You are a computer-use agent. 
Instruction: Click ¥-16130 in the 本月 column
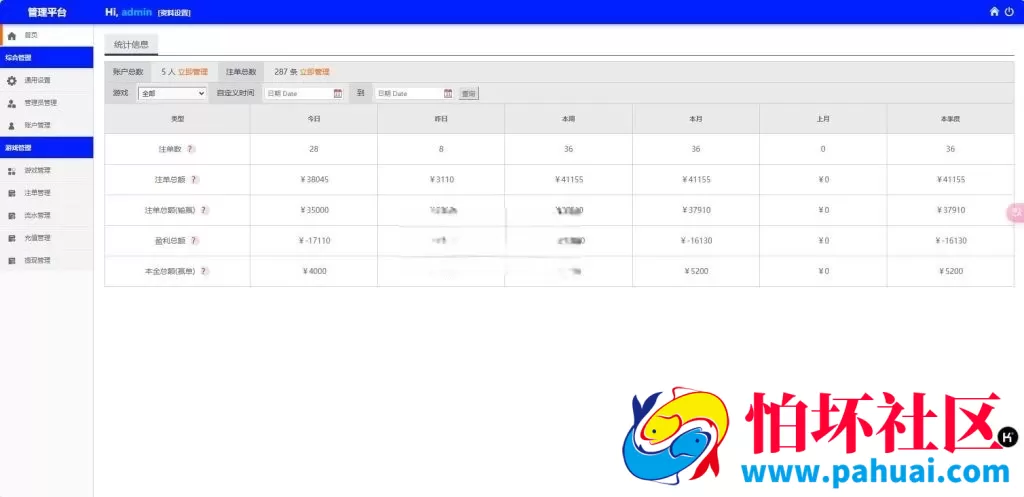click(696, 240)
